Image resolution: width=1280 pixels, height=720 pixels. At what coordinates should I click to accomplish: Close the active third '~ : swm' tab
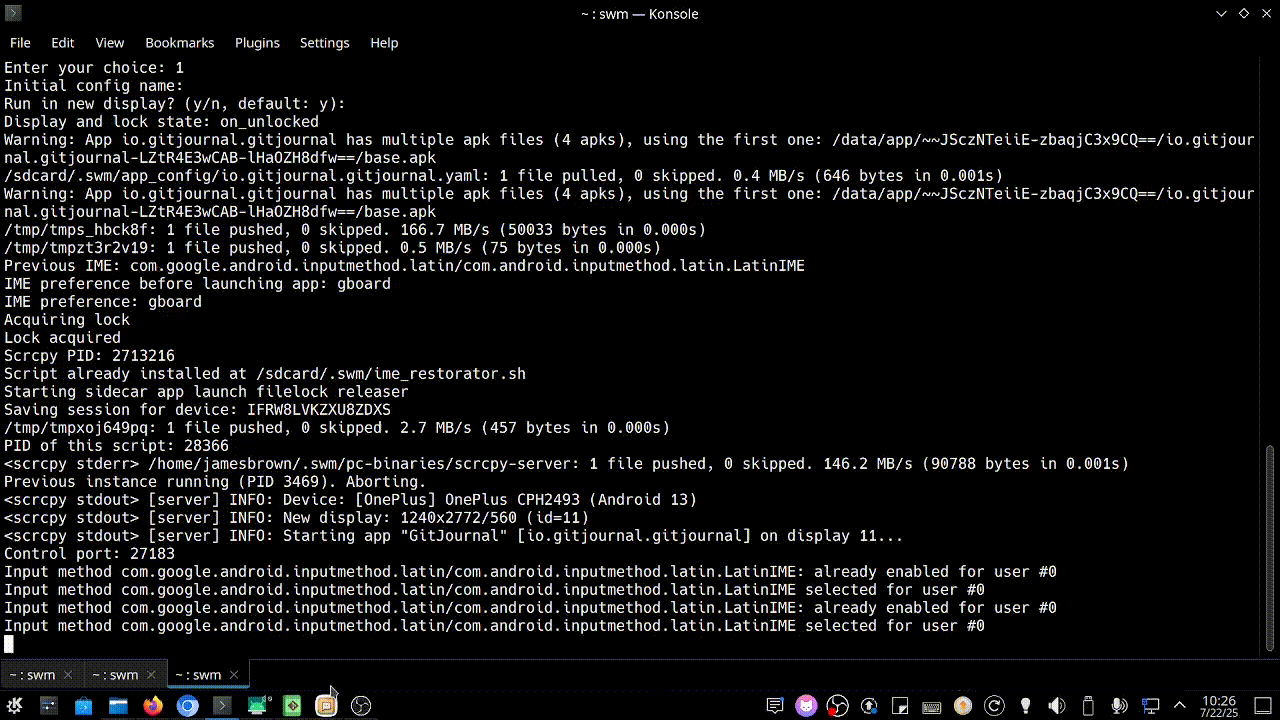point(234,675)
